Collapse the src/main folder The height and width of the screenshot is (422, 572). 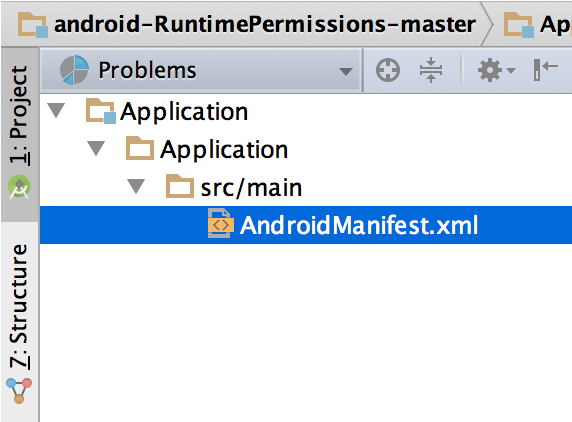pos(136,186)
